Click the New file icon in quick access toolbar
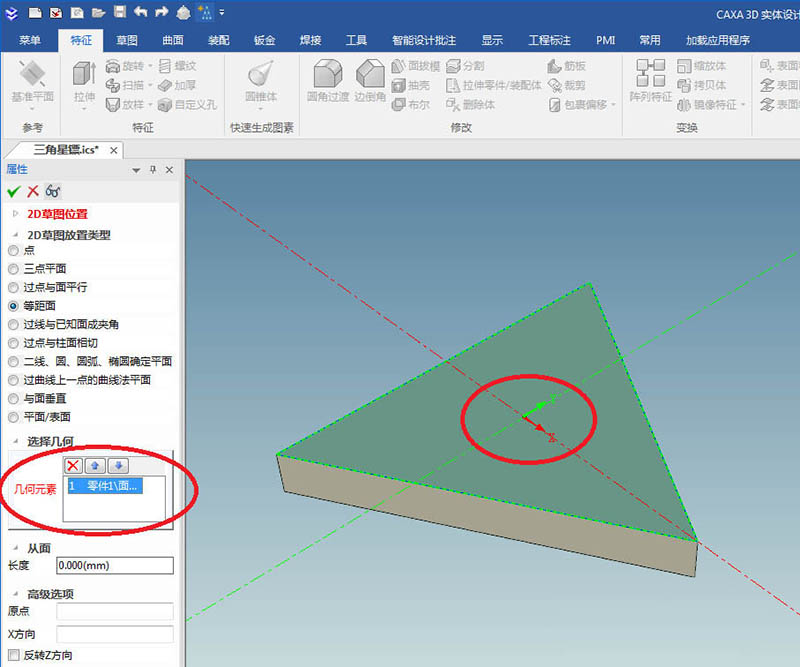The width and height of the screenshot is (800, 667). pyautogui.click(x=35, y=13)
